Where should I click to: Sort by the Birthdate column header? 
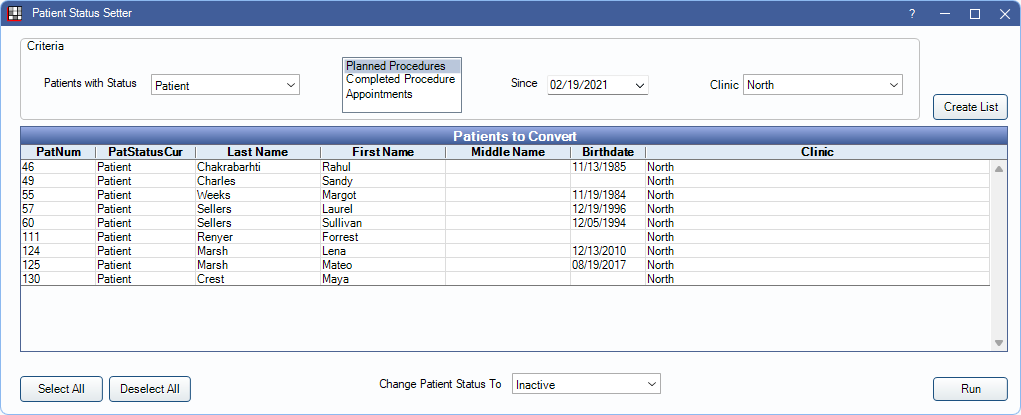point(607,152)
